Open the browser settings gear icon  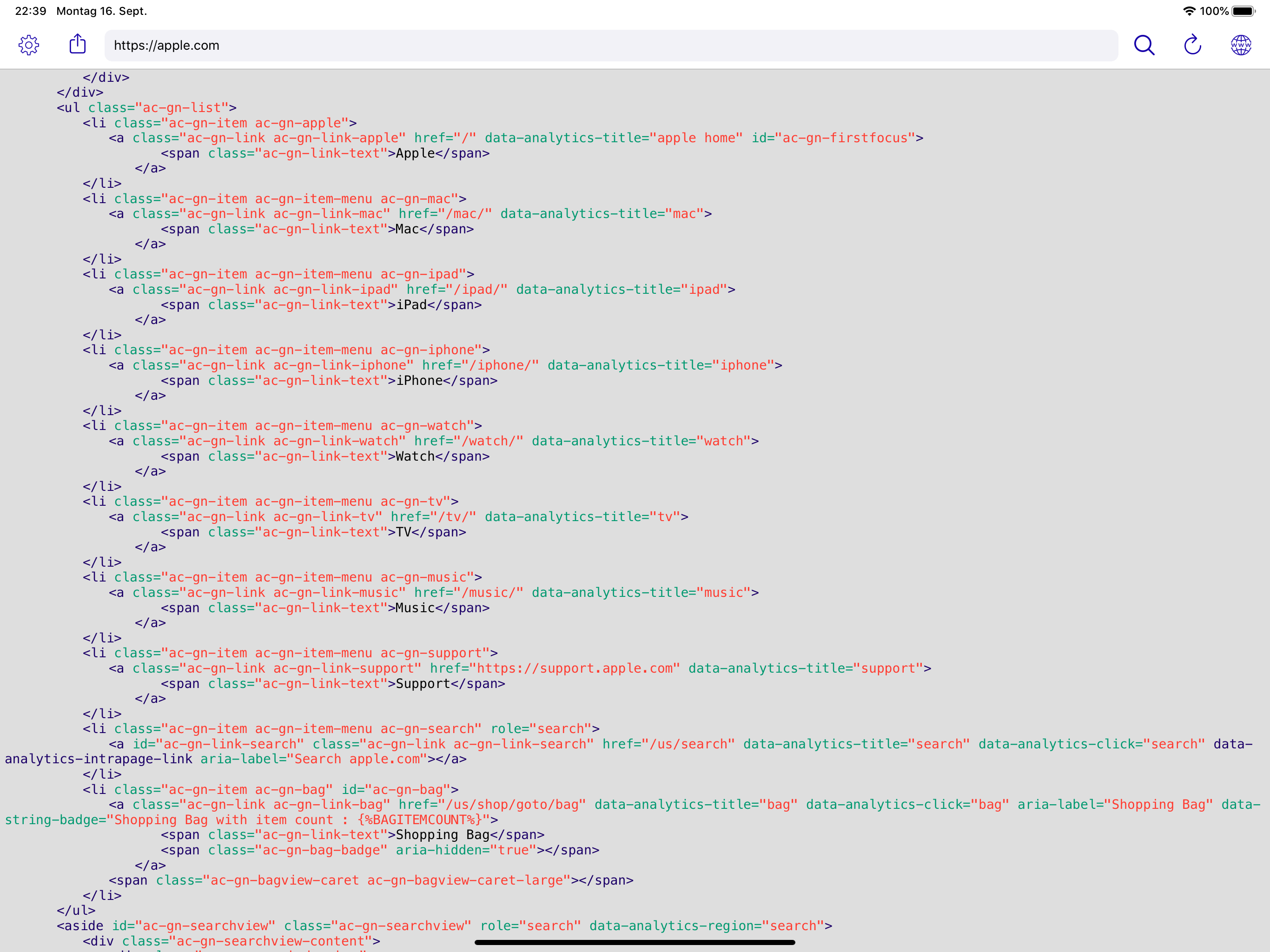point(29,46)
